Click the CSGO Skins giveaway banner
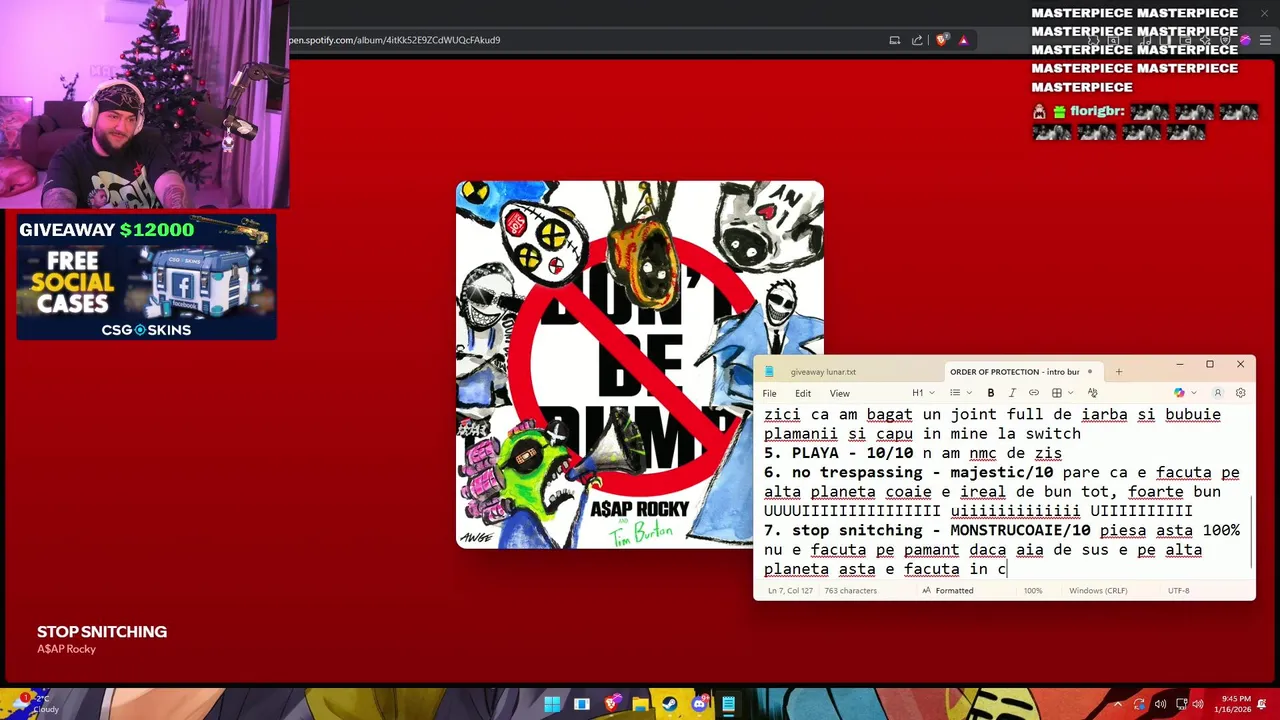Viewport: 1280px width, 720px height. point(147,277)
